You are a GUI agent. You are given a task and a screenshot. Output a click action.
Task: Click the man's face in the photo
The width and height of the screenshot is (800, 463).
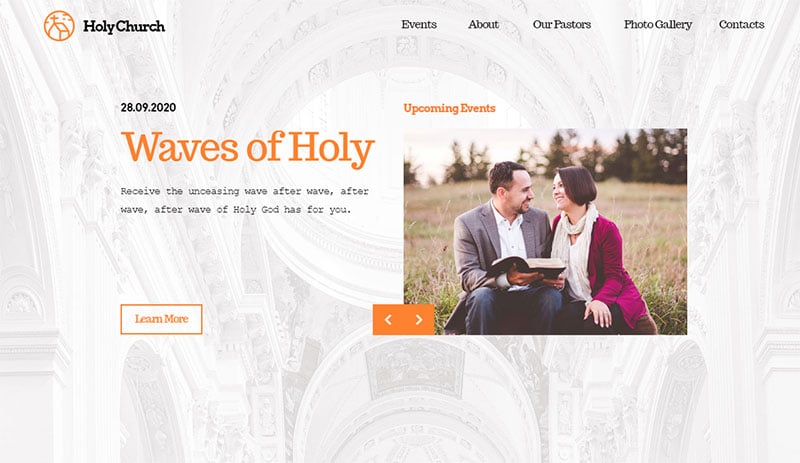point(516,191)
